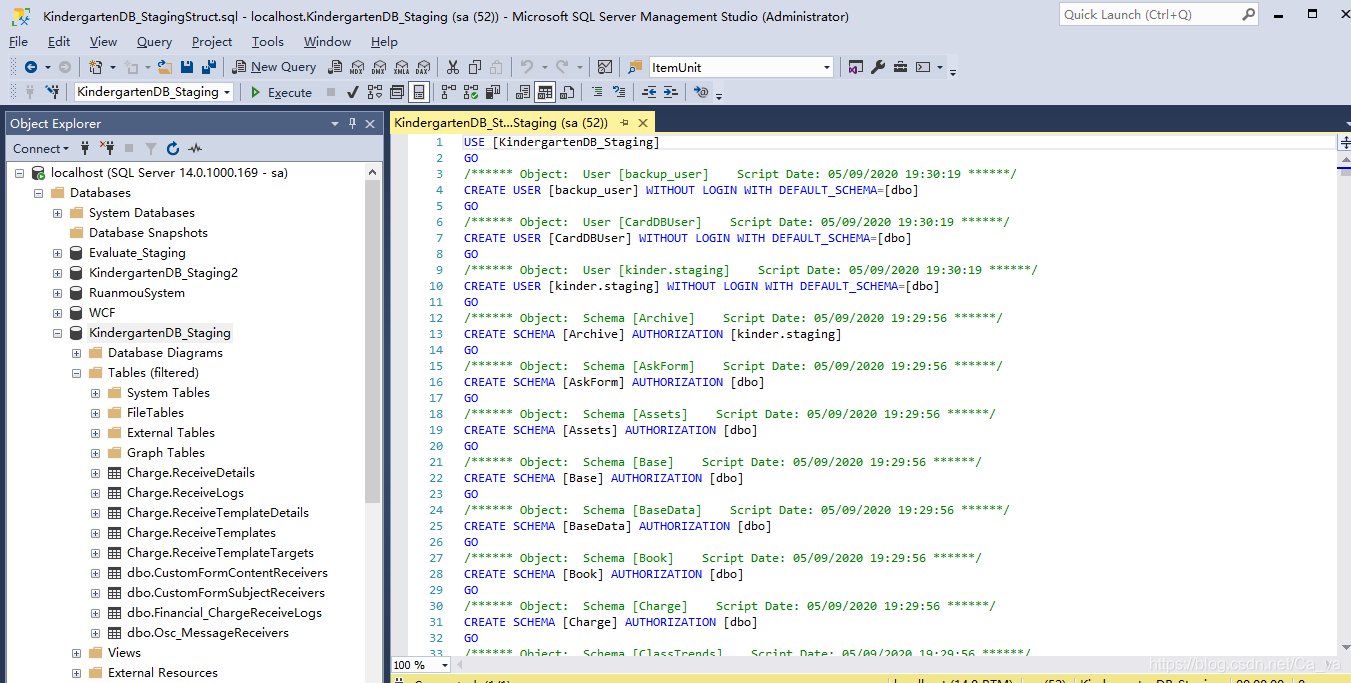Click the Activity Monitor icon
Image resolution: width=1351 pixels, height=683 pixels.
point(195,148)
